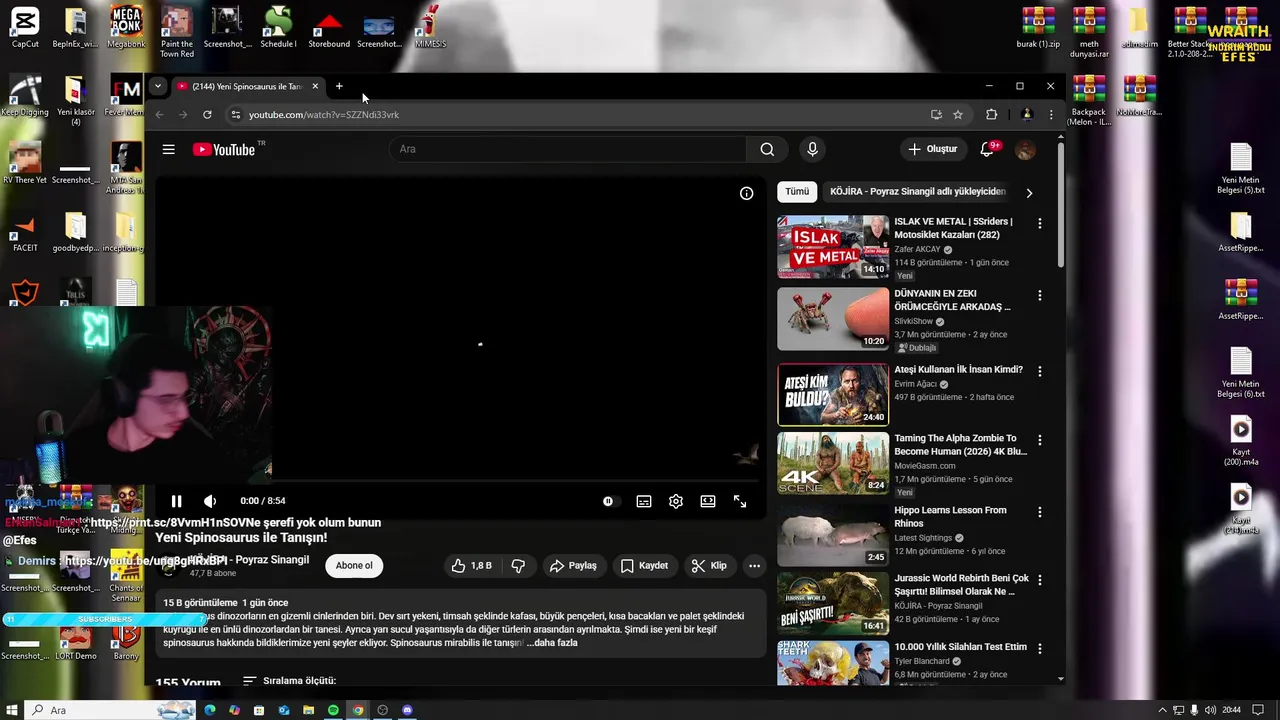The height and width of the screenshot is (720, 1280).
Task: Open install app icon in address bar
Action: (936, 115)
